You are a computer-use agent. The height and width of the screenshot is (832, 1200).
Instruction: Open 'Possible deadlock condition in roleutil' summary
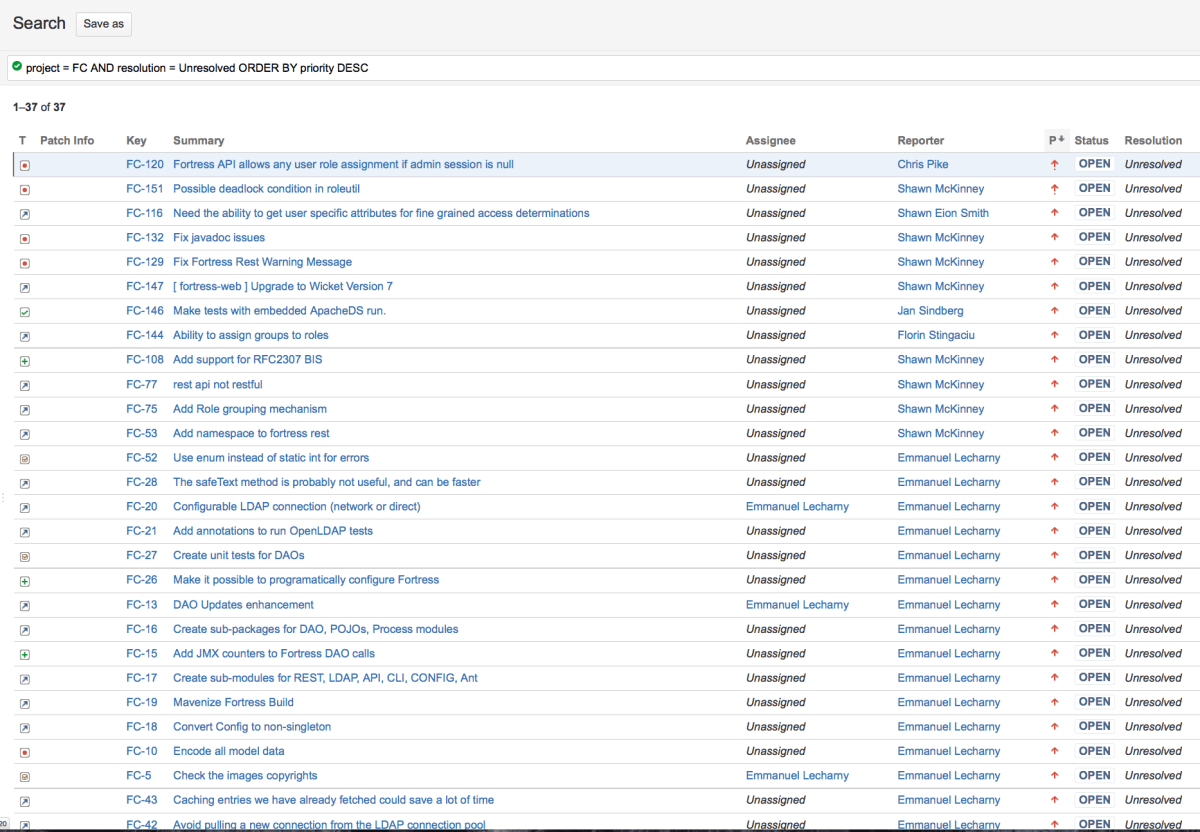[266, 189]
